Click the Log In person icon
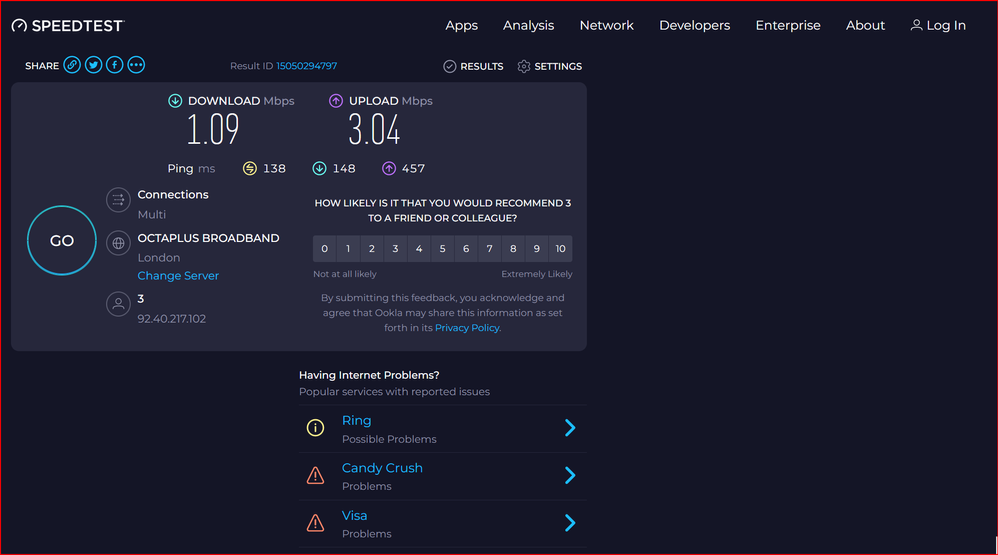This screenshot has height=555, width=998. tap(916, 25)
